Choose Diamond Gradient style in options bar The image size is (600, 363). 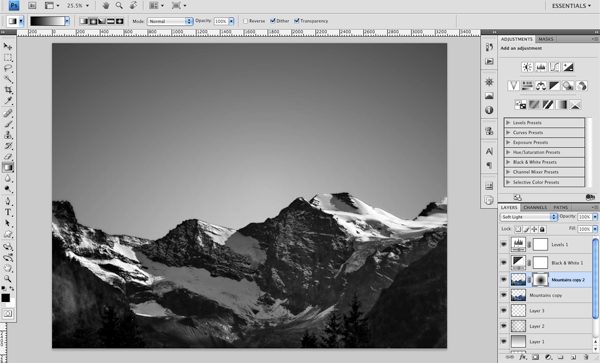(x=120, y=21)
